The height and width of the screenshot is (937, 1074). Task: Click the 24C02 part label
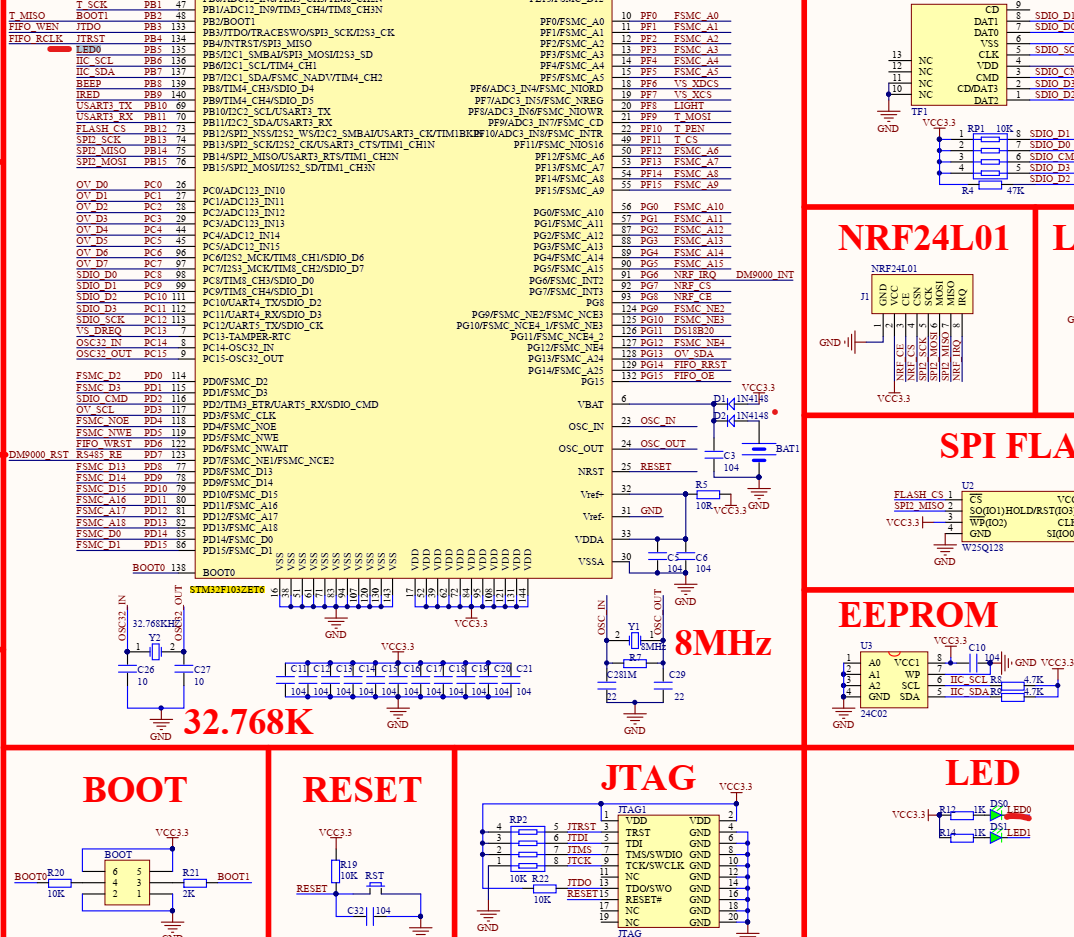873,714
